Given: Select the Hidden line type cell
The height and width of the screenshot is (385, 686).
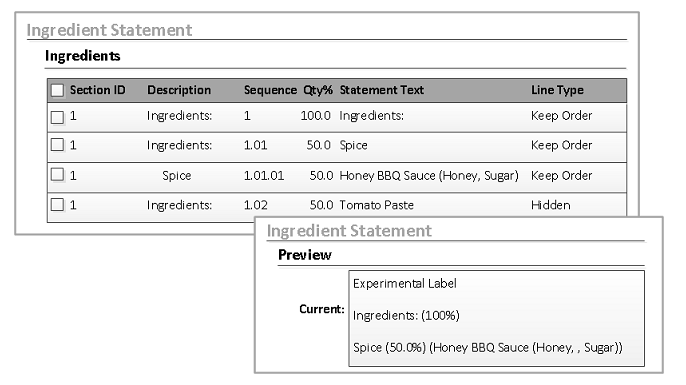Looking at the screenshot, I should (x=550, y=205).
